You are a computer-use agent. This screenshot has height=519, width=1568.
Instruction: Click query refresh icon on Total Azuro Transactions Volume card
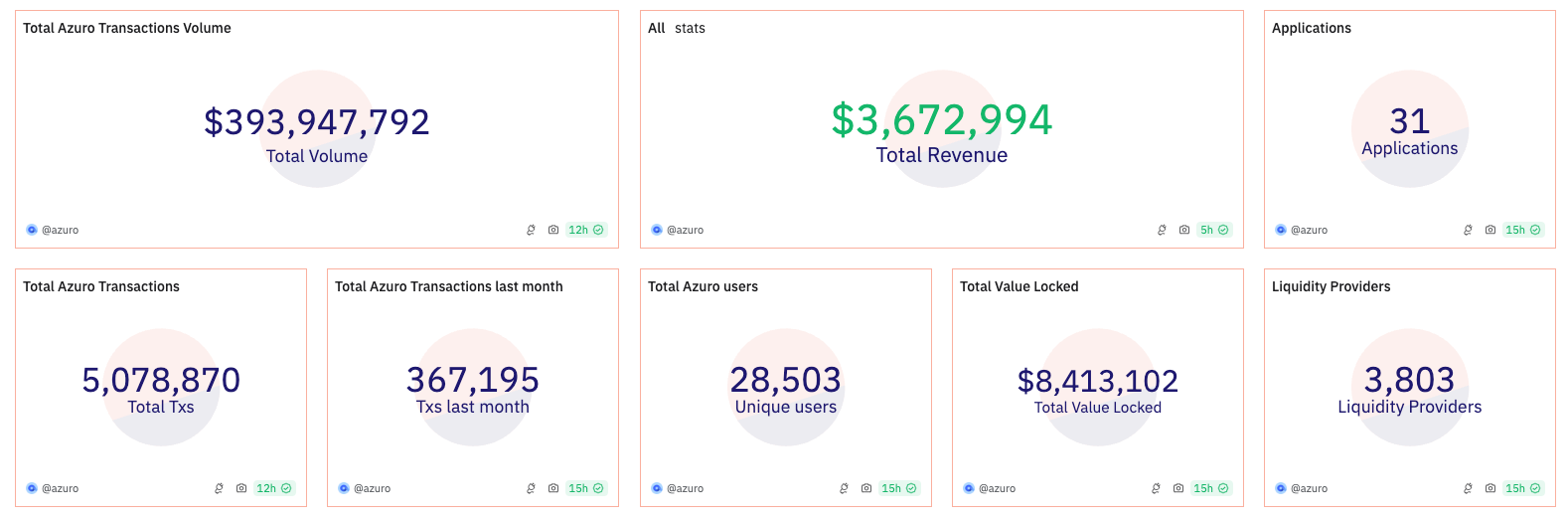(531, 230)
